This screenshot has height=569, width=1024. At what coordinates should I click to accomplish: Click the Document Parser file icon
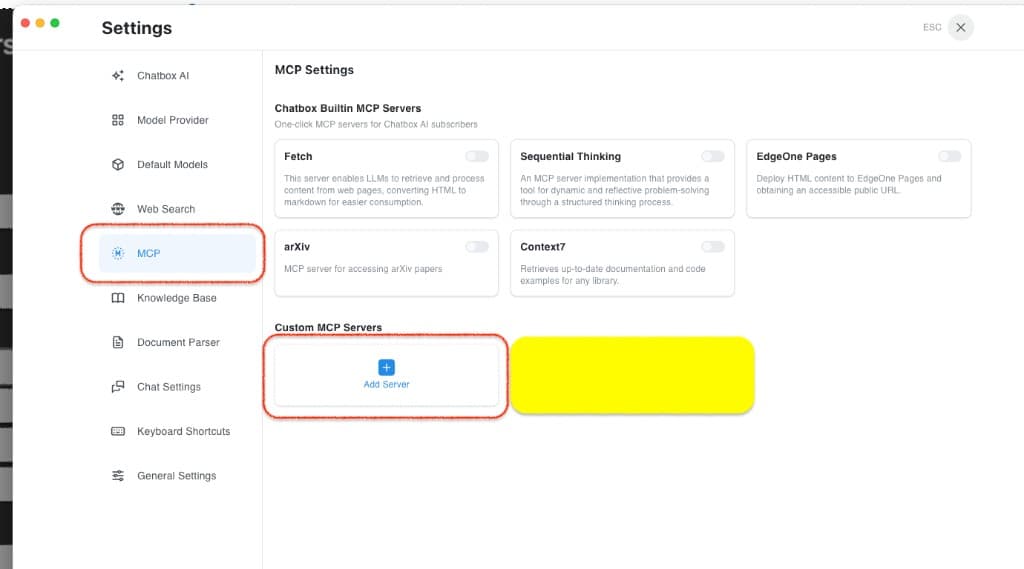[x=118, y=342]
